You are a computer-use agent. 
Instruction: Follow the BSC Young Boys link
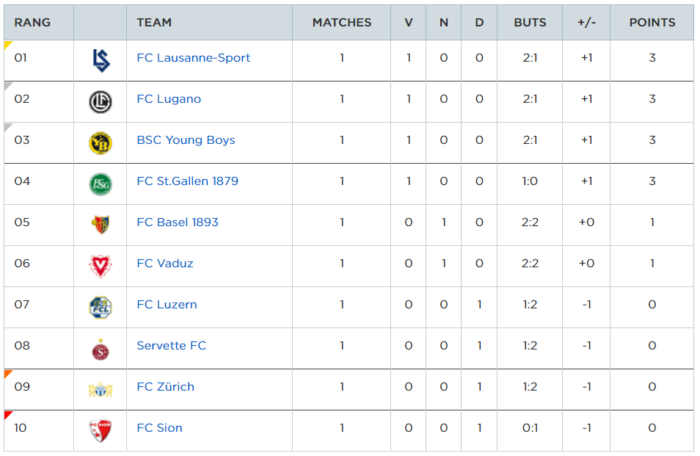point(186,140)
